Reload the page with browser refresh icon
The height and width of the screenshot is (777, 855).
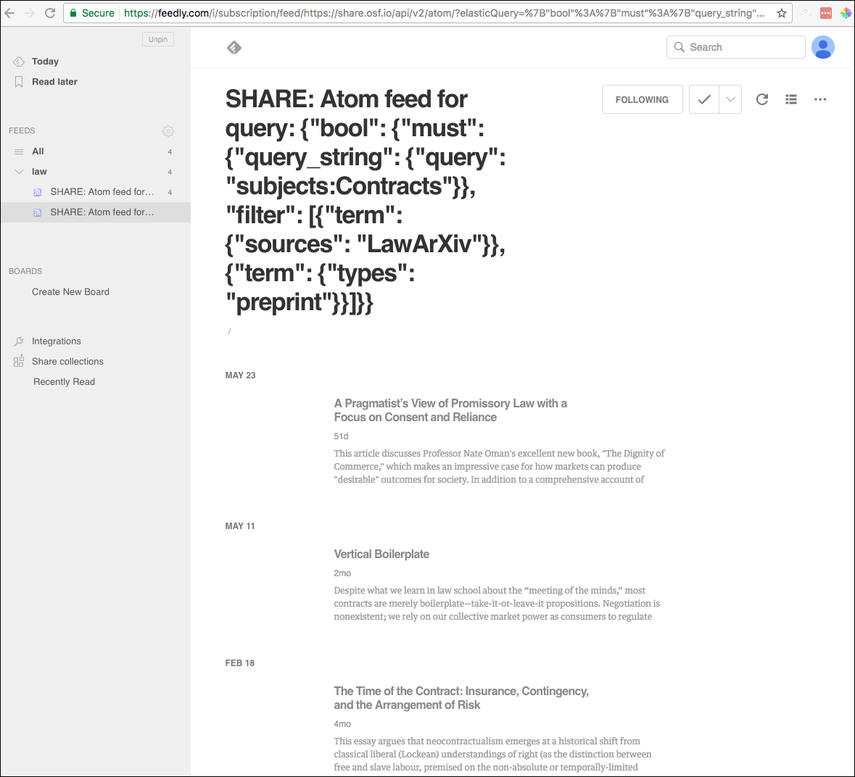[x=50, y=13]
